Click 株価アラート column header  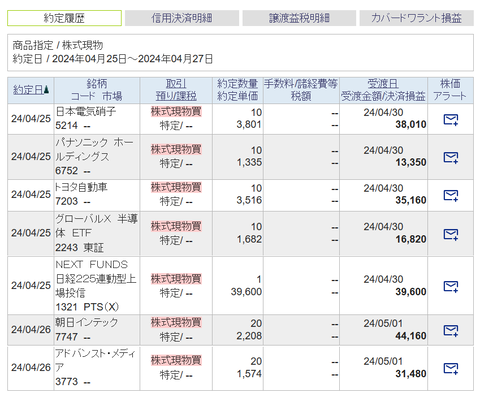(450, 90)
